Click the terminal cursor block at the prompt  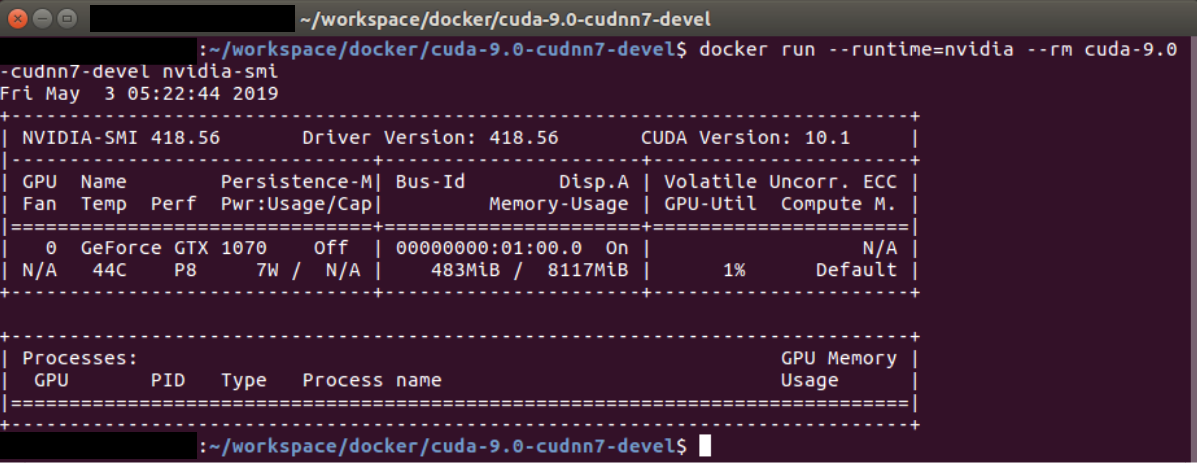click(704, 445)
